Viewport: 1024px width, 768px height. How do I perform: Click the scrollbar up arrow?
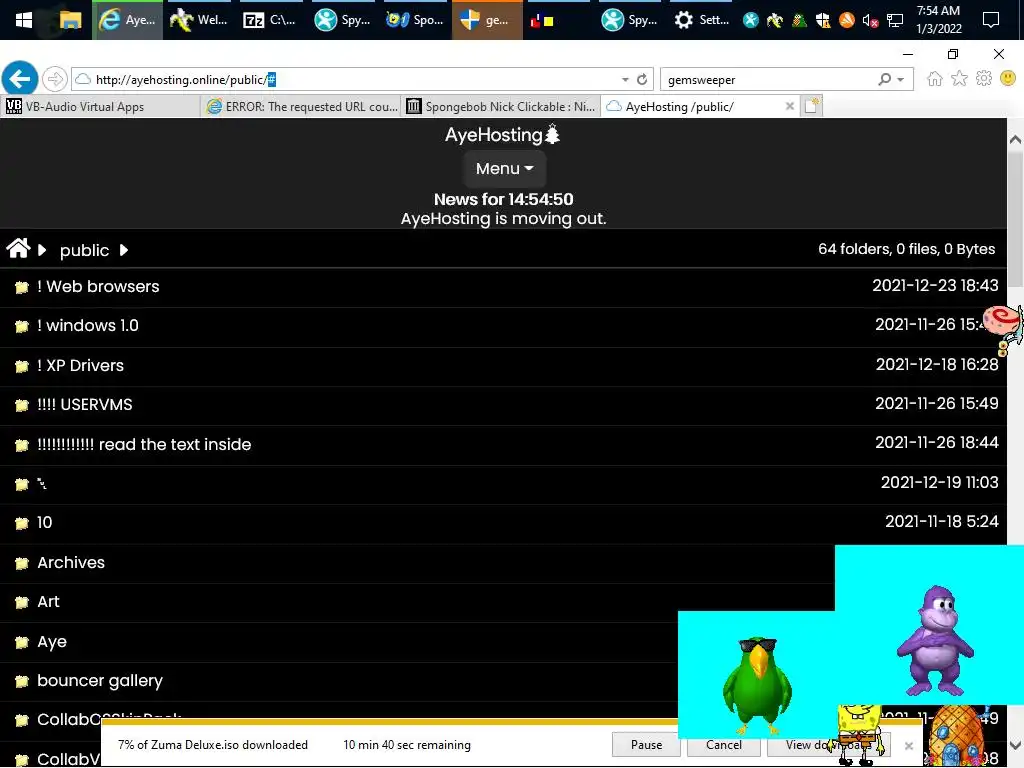1015,139
